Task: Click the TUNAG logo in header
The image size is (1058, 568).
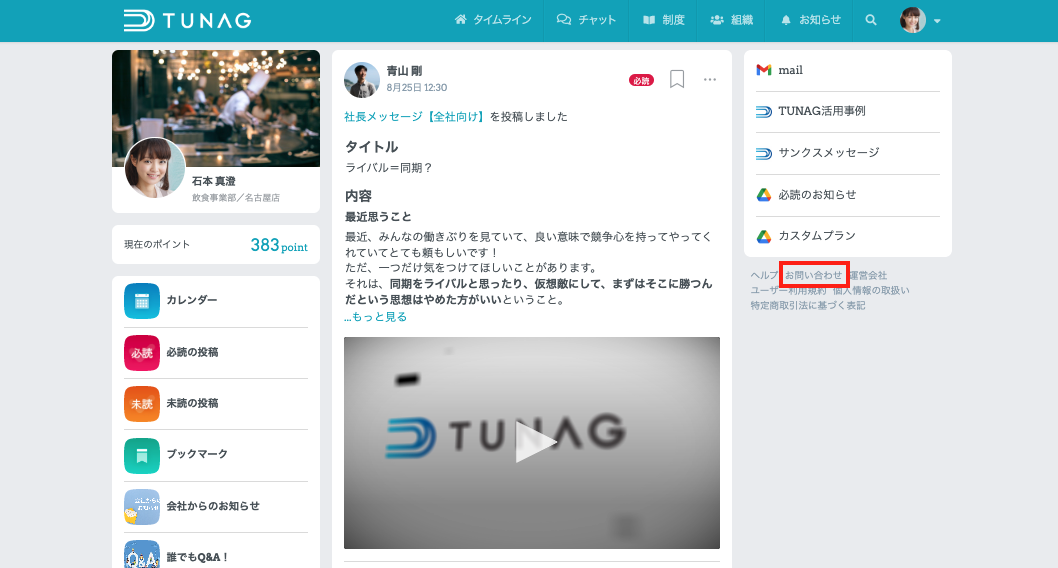Action: 188,20
